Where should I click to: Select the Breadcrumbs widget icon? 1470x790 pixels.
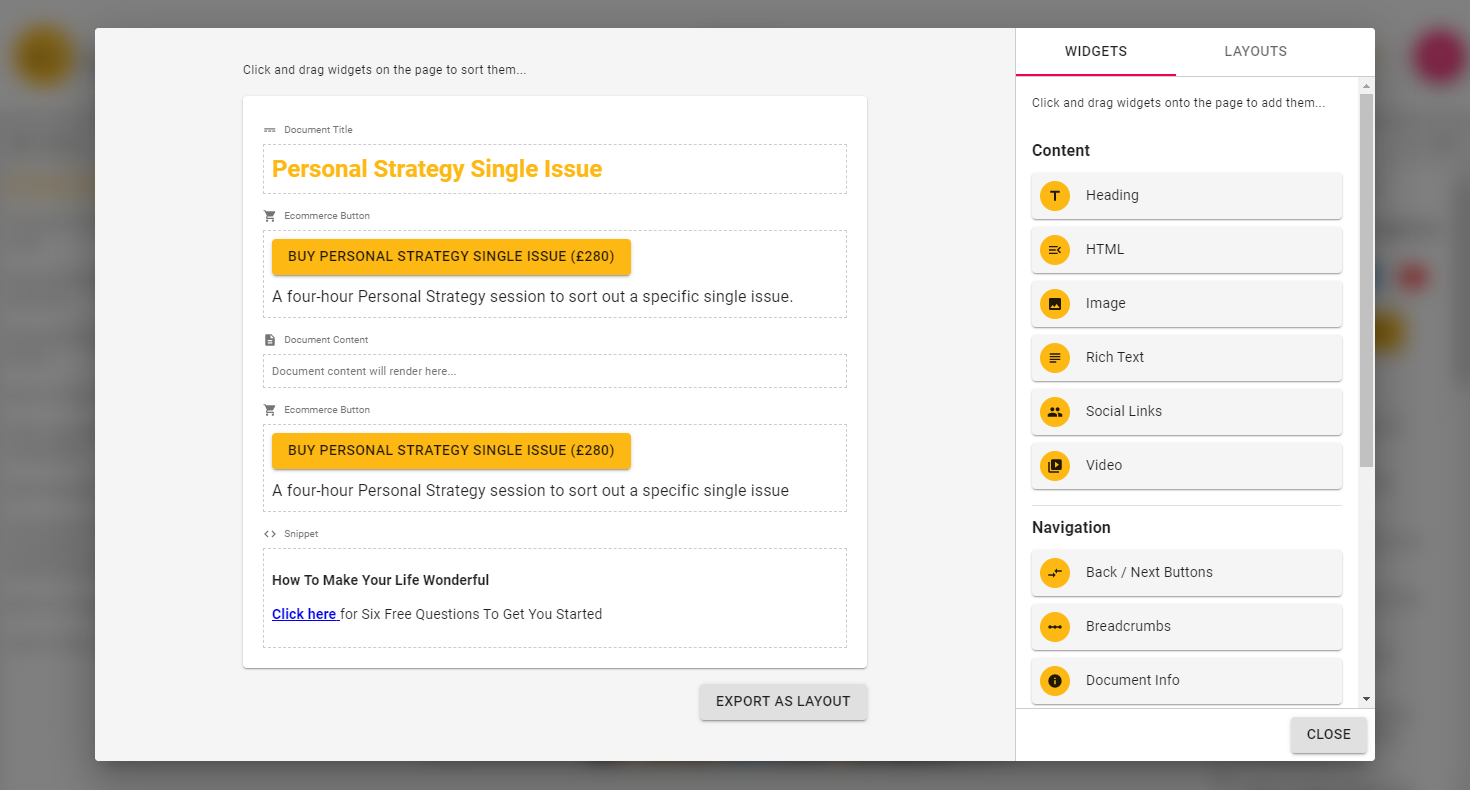[1055, 627]
